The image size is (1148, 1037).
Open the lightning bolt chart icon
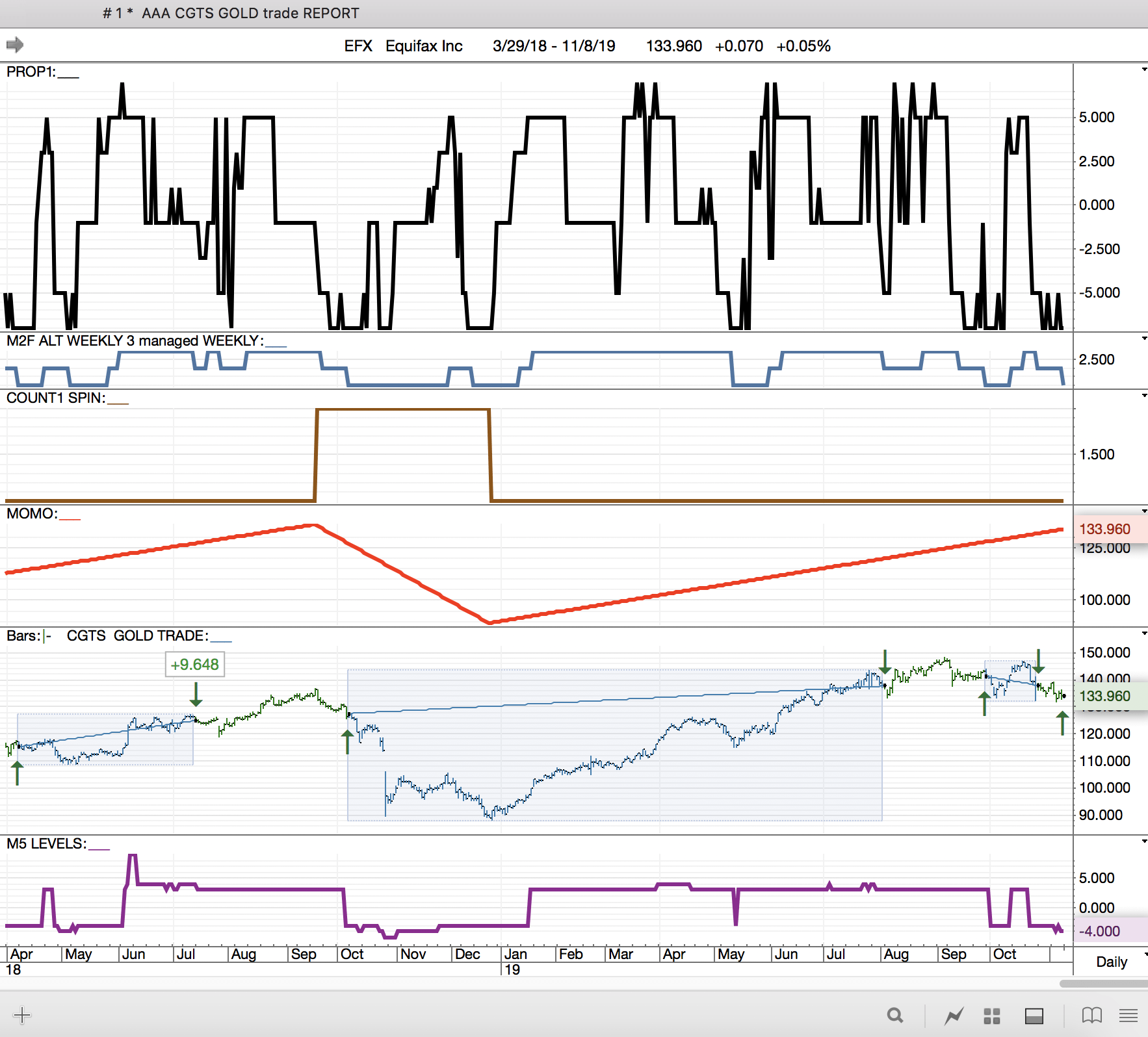click(954, 1015)
